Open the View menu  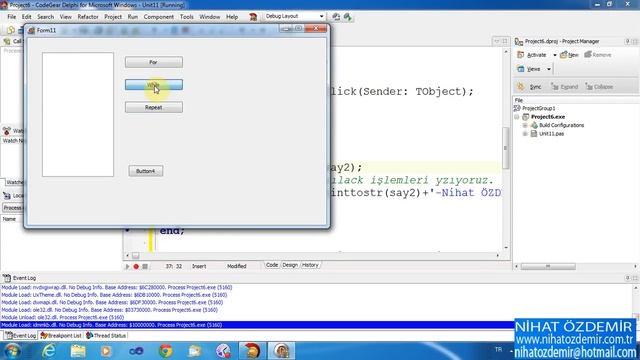[65, 17]
